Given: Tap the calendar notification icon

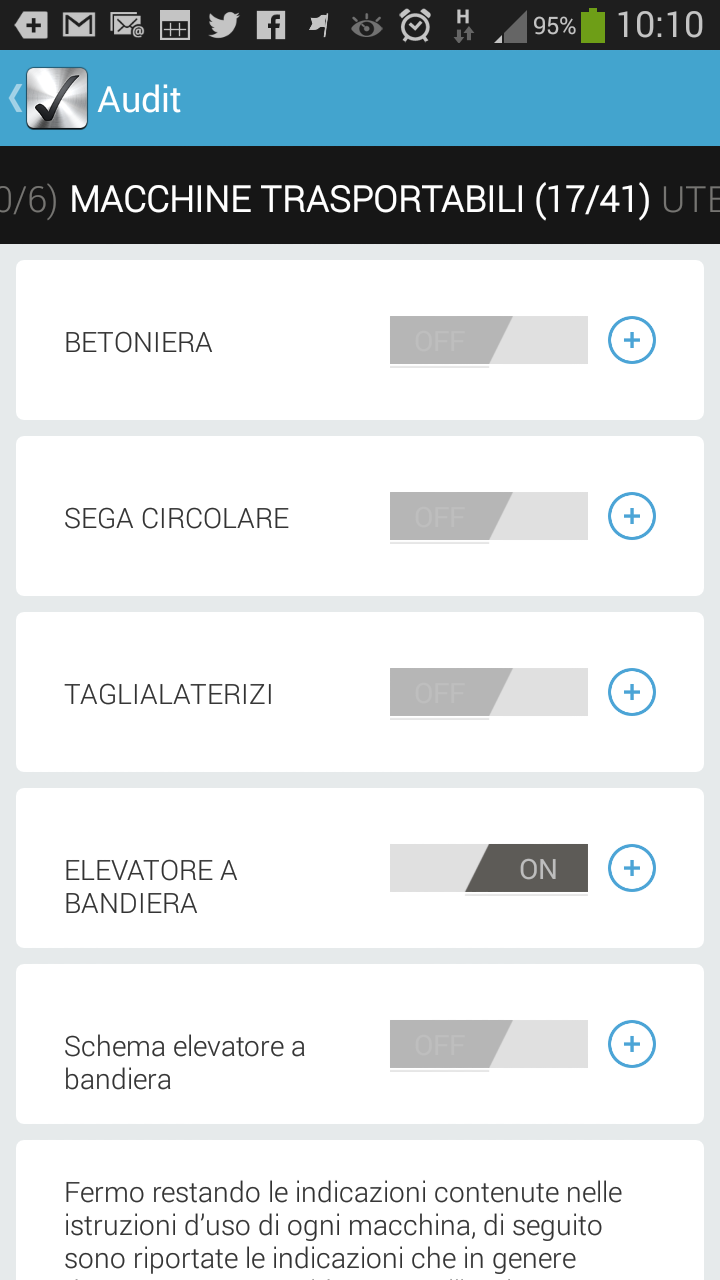Looking at the screenshot, I should (175, 25).
